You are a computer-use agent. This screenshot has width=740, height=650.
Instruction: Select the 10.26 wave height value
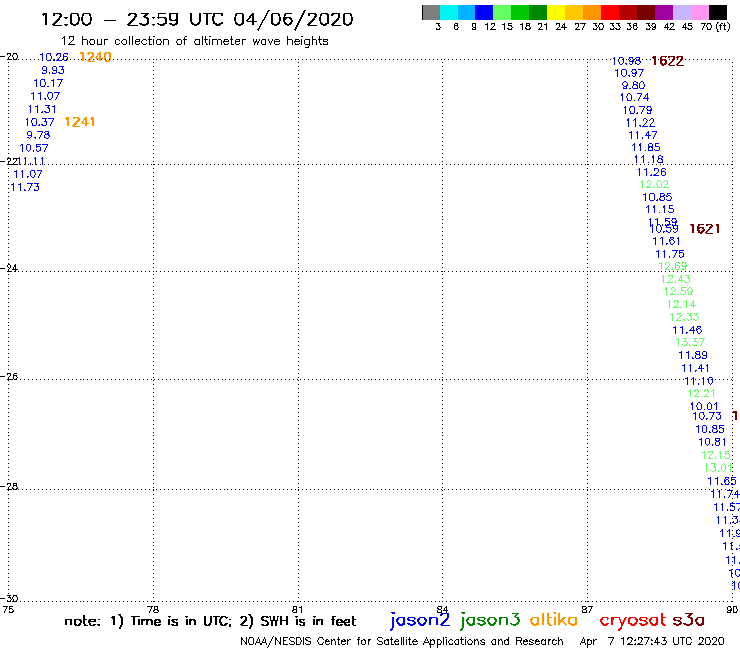(x=54, y=57)
